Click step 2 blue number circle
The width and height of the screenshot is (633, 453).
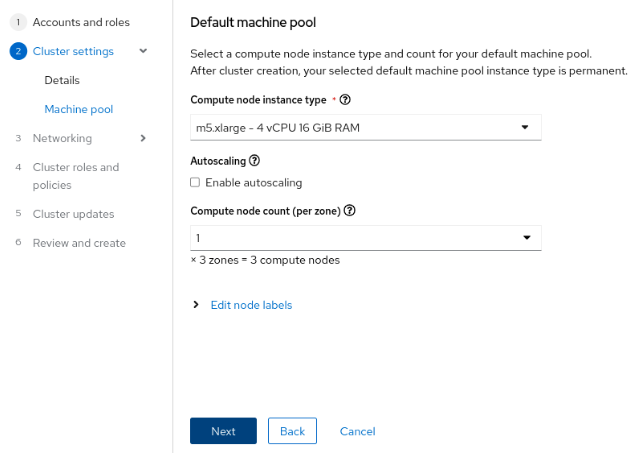click(18, 51)
